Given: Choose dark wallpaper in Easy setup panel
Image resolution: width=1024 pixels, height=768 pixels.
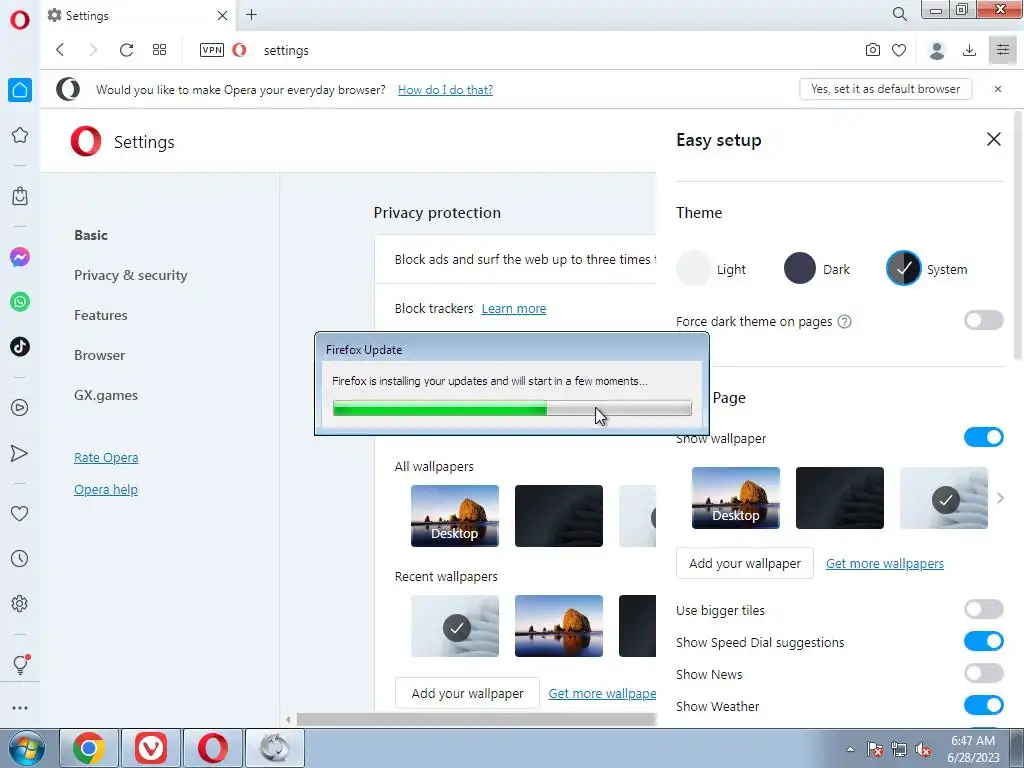Looking at the screenshot, I should 840,498.
